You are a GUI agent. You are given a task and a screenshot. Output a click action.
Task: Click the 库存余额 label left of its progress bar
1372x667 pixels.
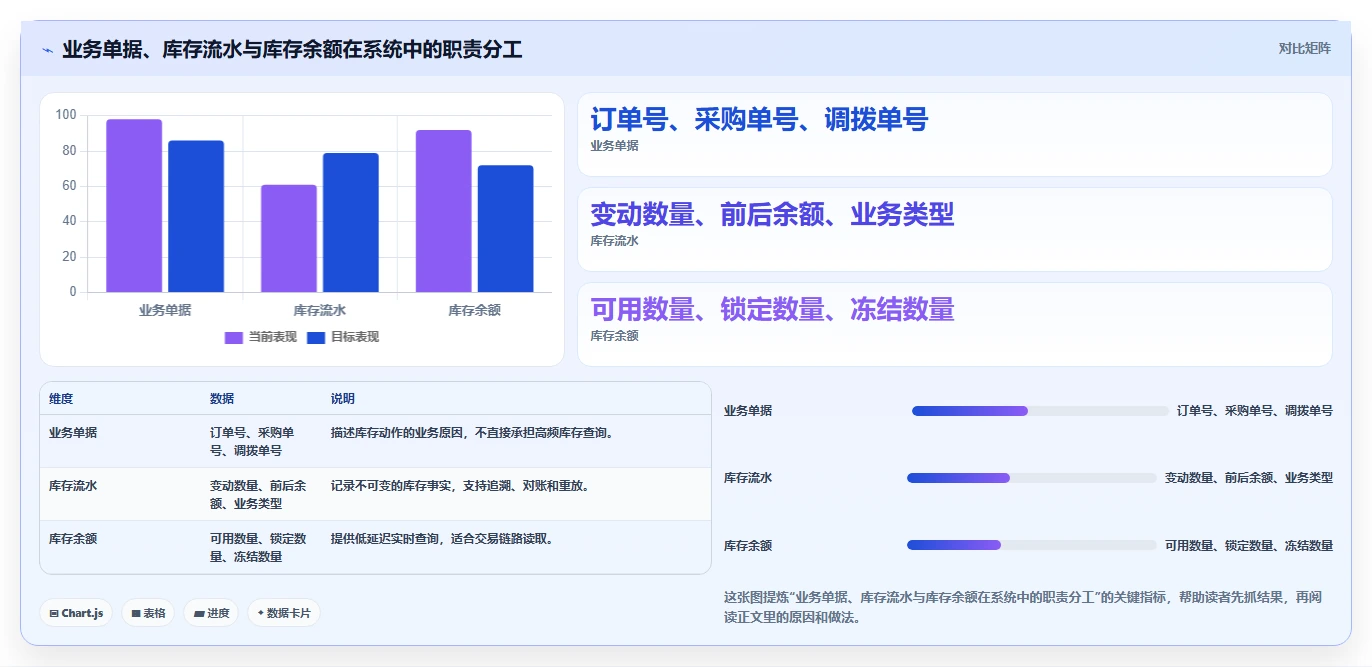coord(748,546)
